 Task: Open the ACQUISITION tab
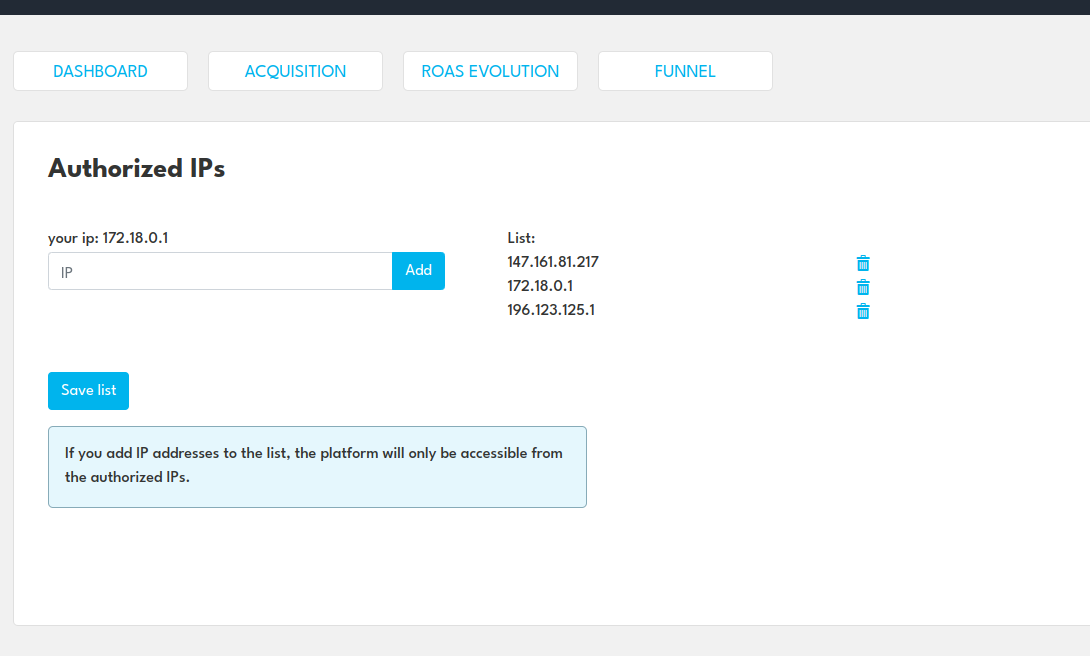tap(295, 71)
